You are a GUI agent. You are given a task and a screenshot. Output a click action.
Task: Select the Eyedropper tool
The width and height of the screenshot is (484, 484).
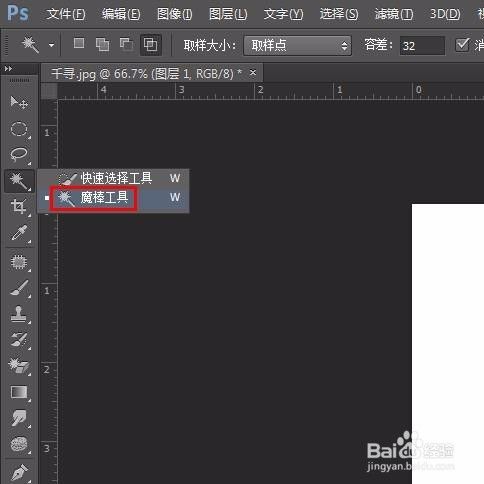click(19, 233)
